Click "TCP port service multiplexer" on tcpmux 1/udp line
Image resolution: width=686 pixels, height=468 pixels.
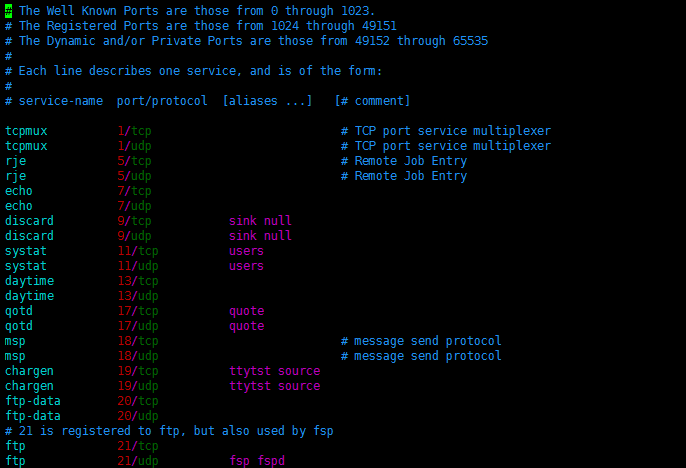click(452, 146)
